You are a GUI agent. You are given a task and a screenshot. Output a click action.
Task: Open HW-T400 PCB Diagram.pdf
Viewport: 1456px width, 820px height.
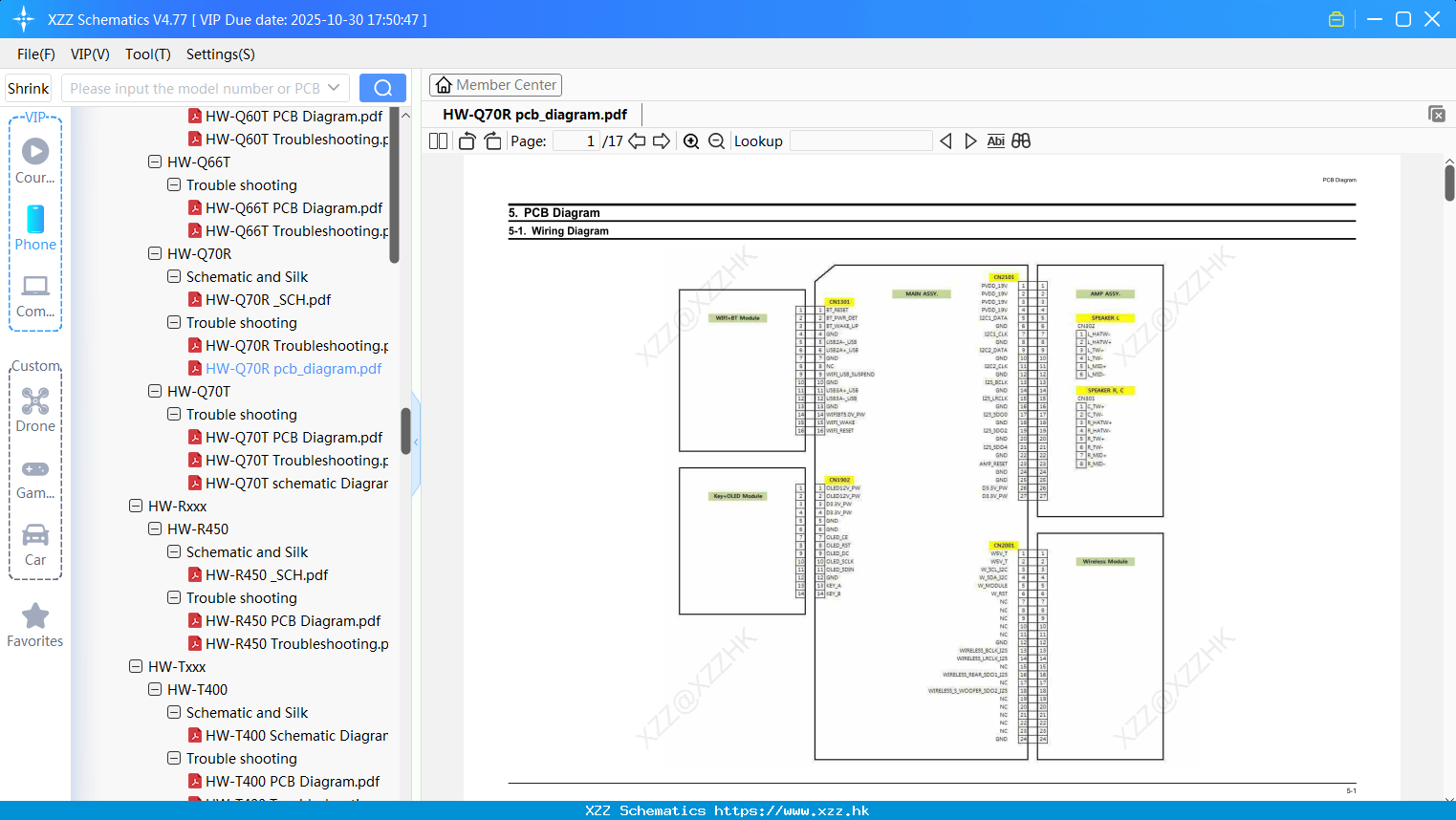pyautogui.click(x=284, y=781)
